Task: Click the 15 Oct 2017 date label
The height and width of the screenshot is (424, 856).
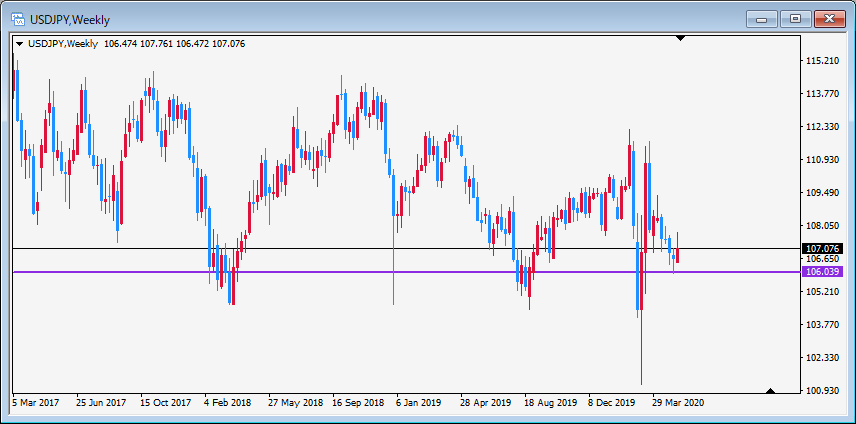Action: pos(165,403)
